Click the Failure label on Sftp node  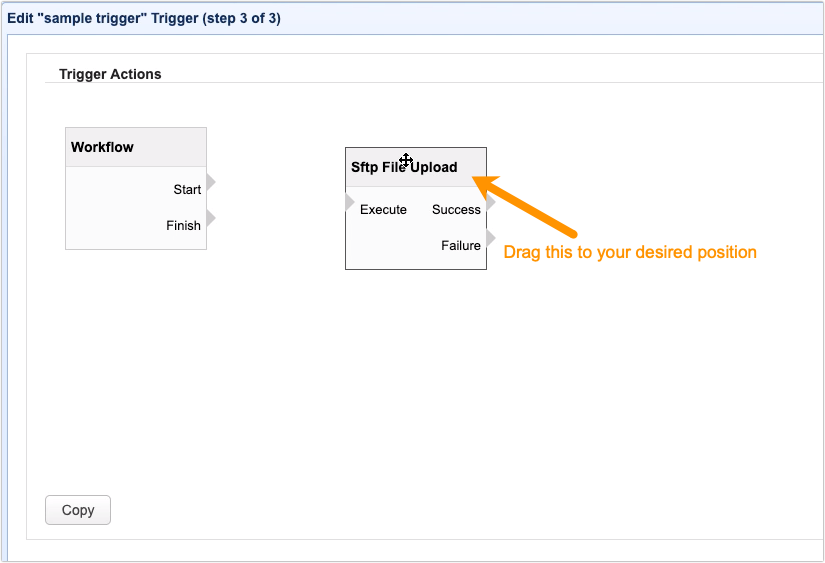(x=461, y=246)
